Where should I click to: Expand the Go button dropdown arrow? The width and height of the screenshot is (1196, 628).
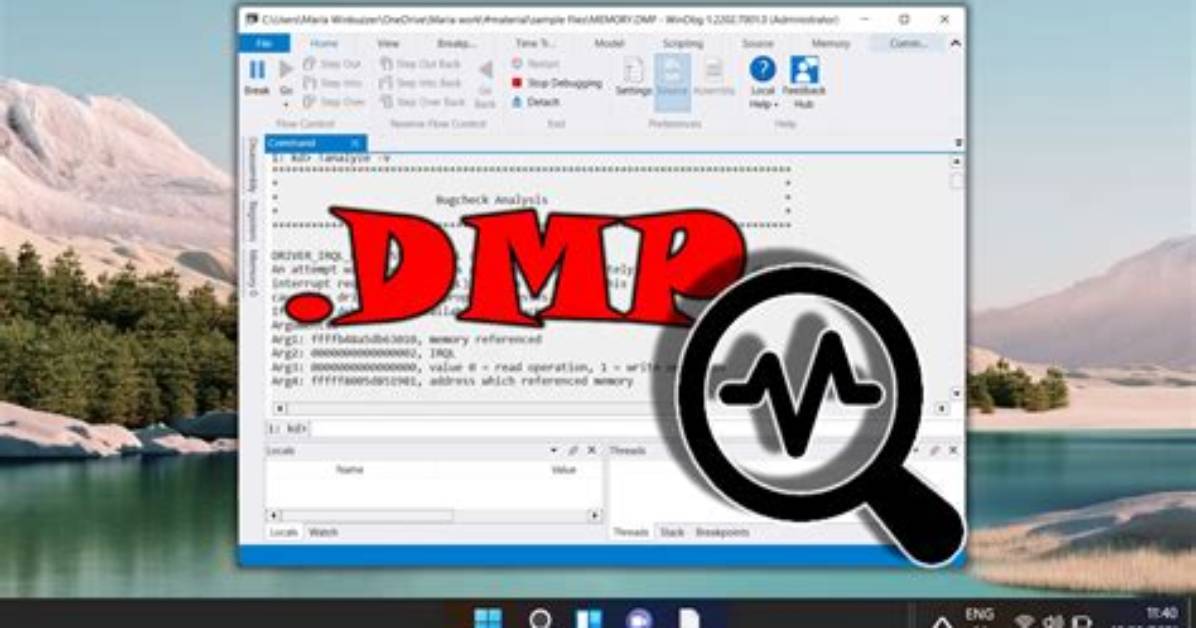pyautogui.click(x=286, y=104)
